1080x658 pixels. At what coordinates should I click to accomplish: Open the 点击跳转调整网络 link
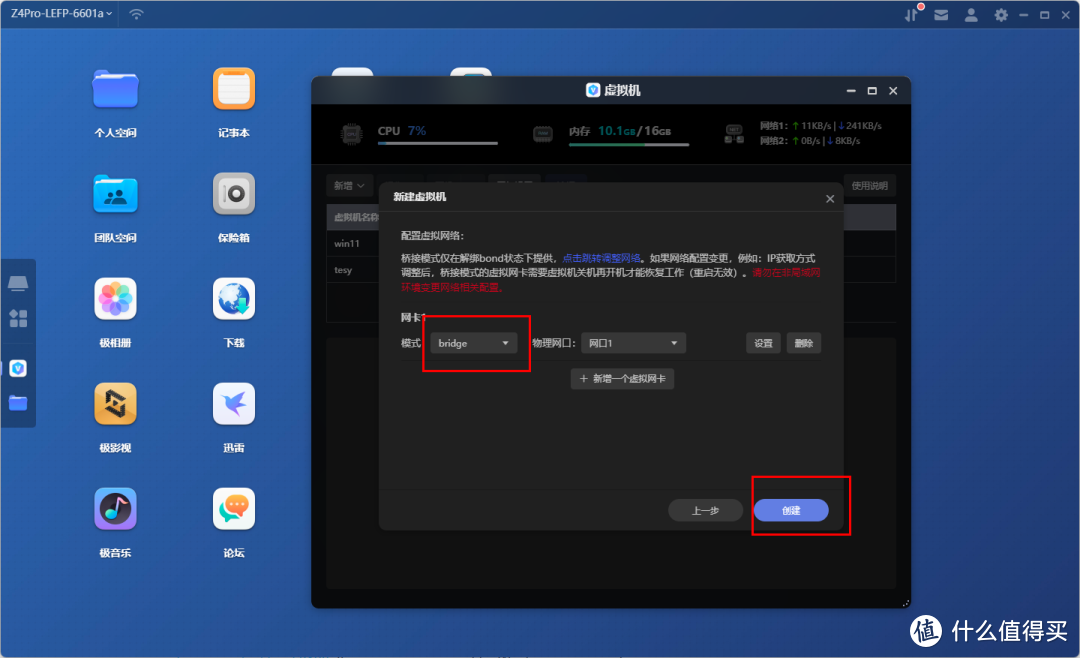pyautogui.click(x=601, y=258)
